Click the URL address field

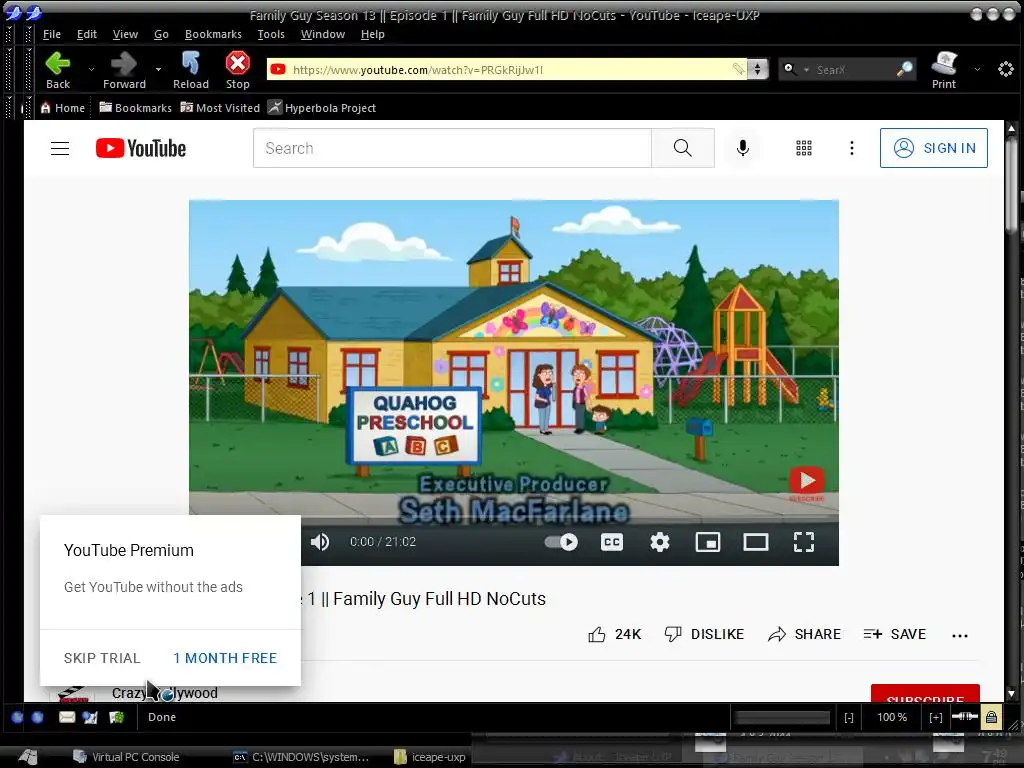point(509,69)
